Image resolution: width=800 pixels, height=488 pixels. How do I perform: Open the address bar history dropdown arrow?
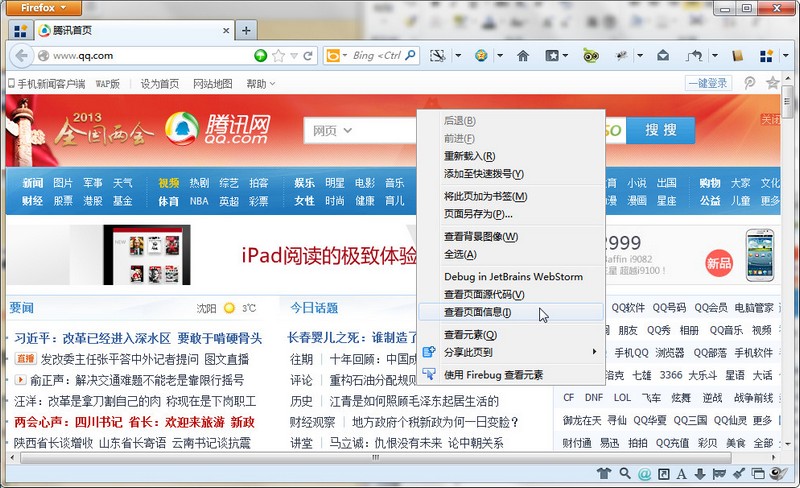(294, 56)
